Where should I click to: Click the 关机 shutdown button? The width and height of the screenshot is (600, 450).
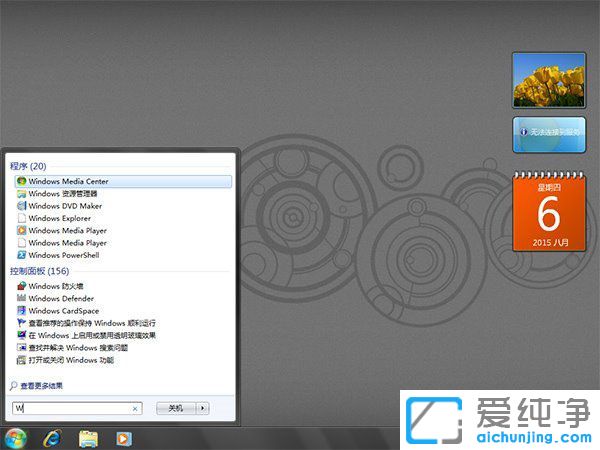(176, 408)
